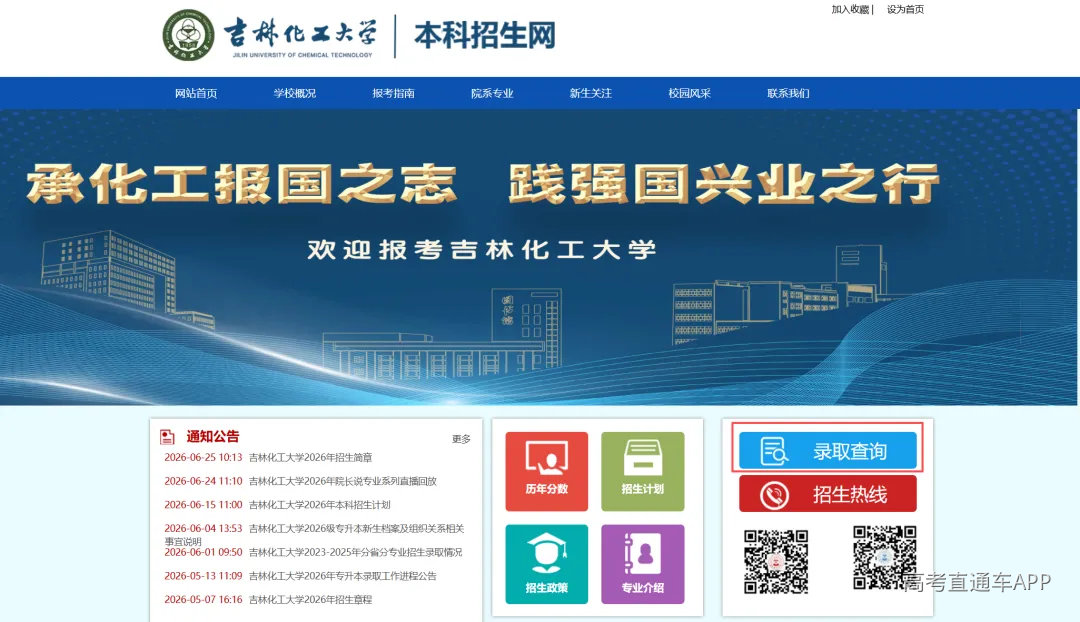Open notice 吉林化工大学2026年招生章程
This screenshot has height=622, width=1080.
pos(311,600)
